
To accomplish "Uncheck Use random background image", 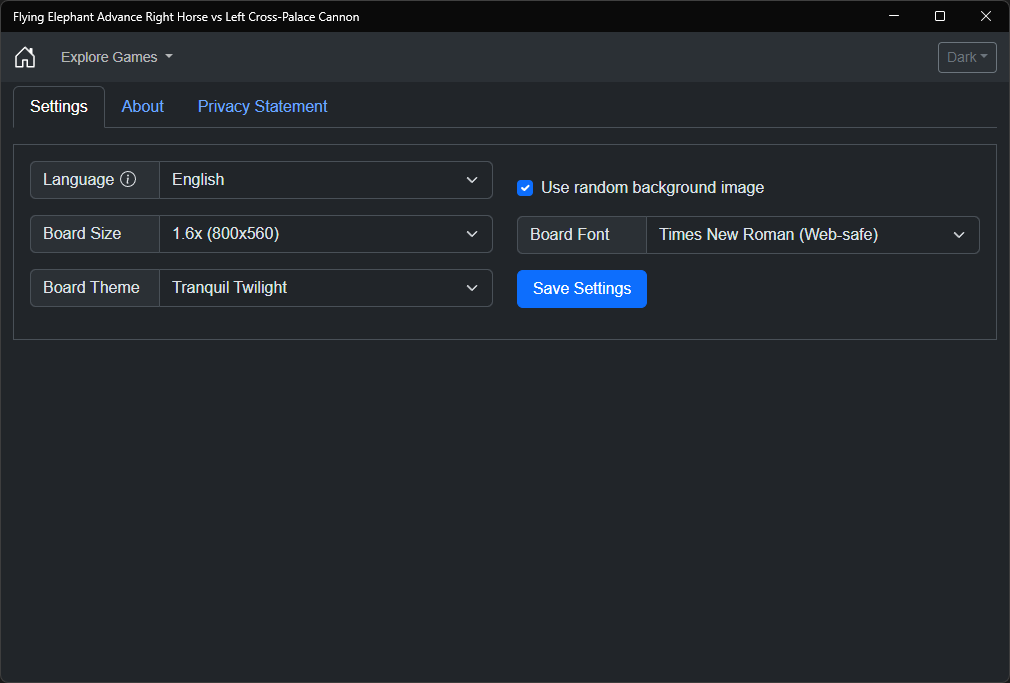I will (x=525, y=188).
